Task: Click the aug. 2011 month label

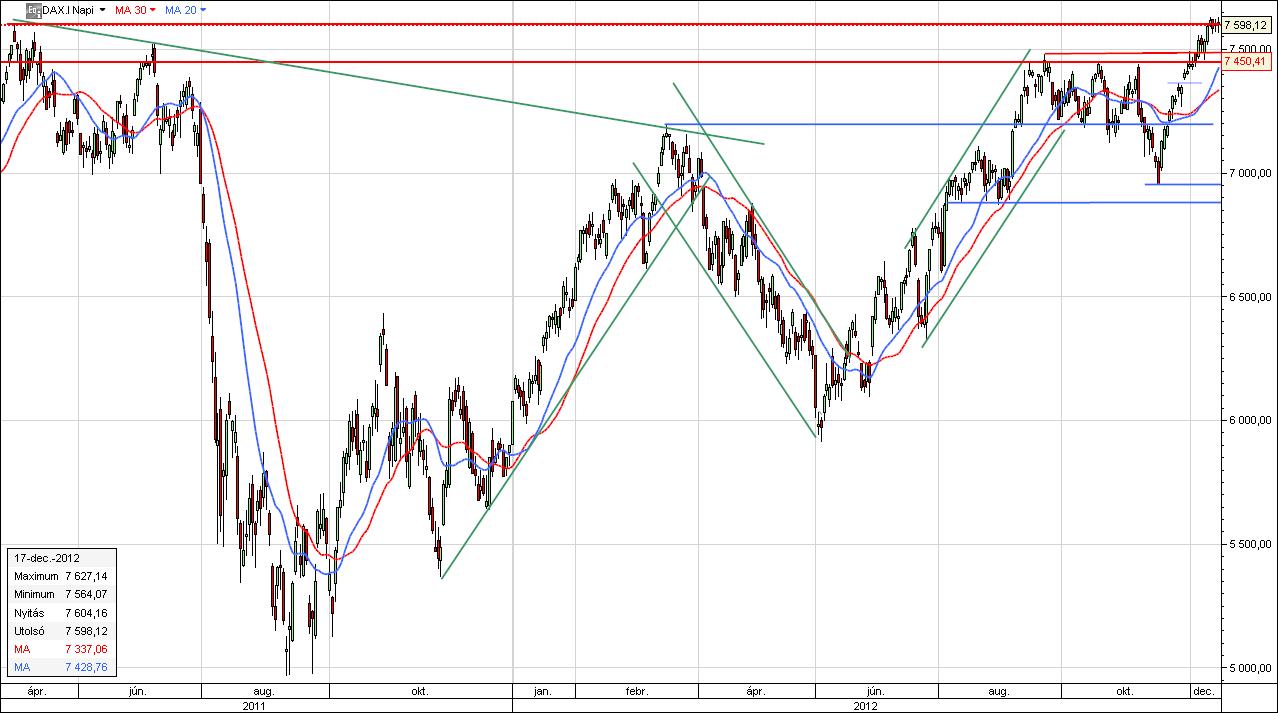Action: click(264, 691)
